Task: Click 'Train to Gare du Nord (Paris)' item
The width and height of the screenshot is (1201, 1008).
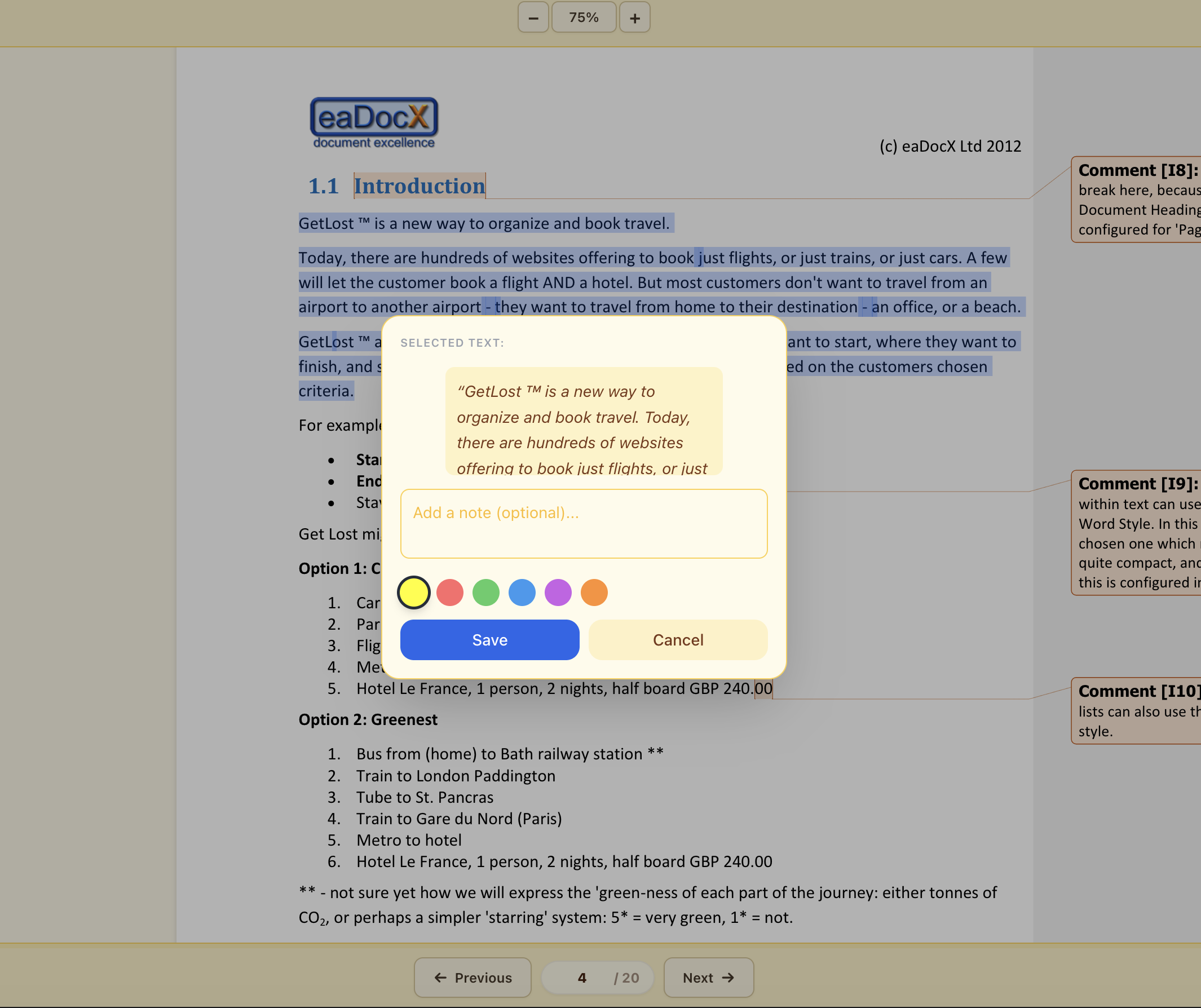Action: pos(459,819)
